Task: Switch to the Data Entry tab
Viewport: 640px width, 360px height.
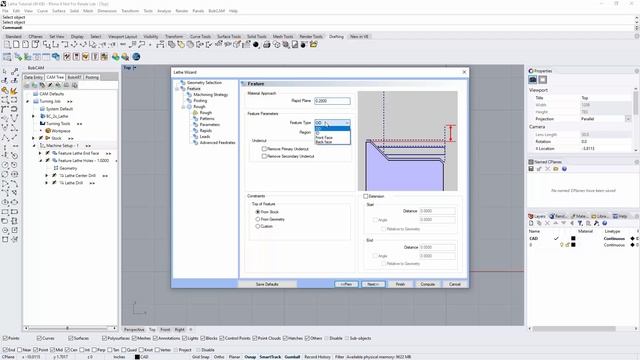Action: click(33, 77)
